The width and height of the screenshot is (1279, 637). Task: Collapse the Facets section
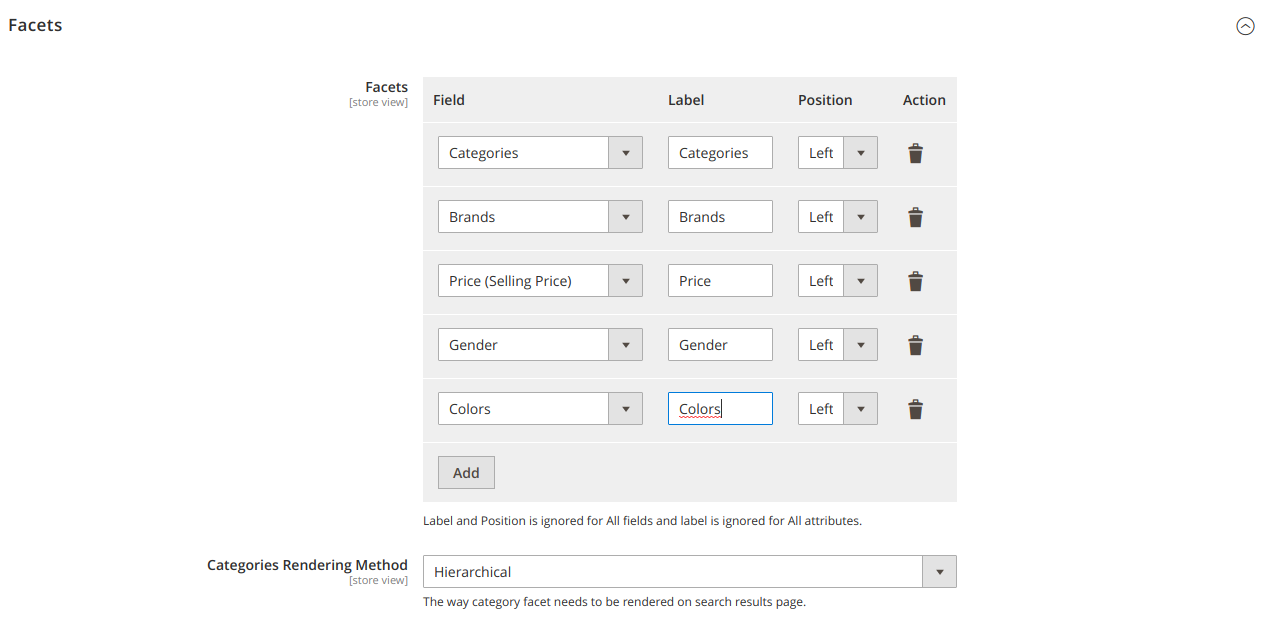tap(1245, 26)
